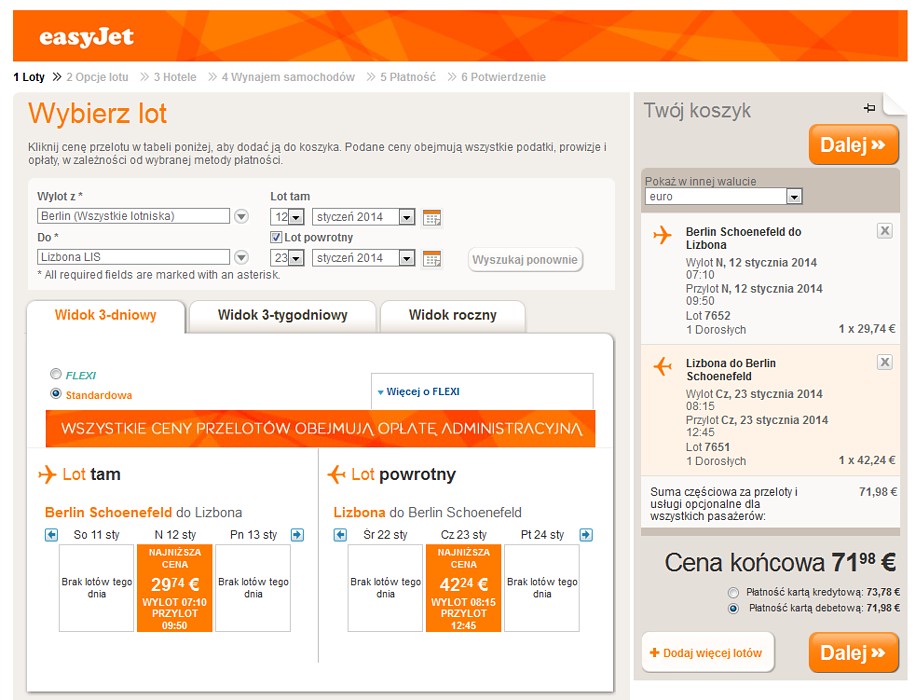
Task: Click the pin icon in Twój koszyk header
Action: [x=869, y=108]
